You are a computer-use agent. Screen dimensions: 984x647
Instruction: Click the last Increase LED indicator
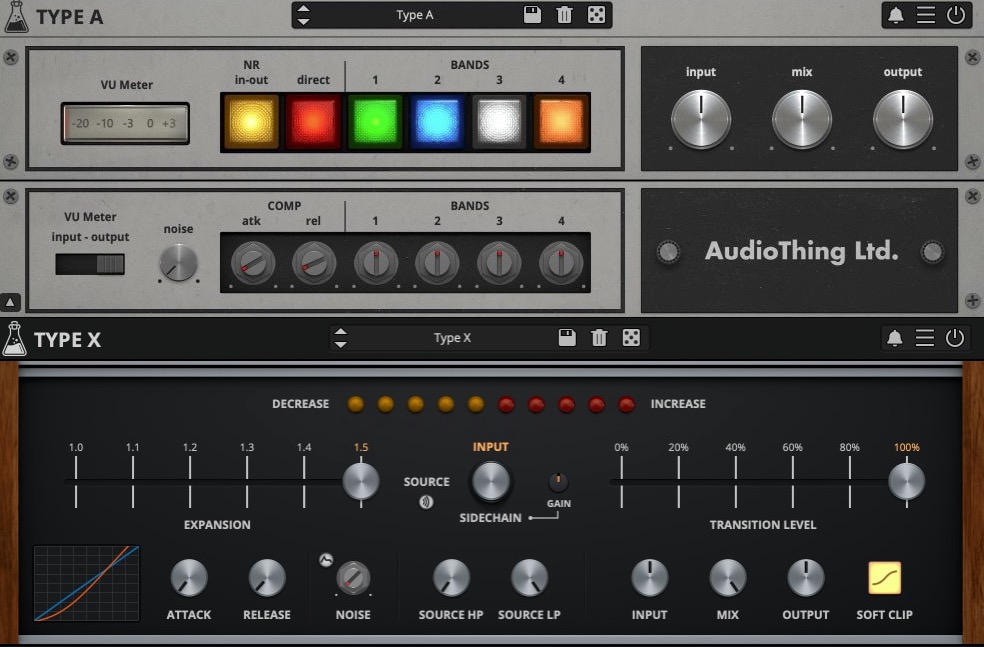(626, 404)
